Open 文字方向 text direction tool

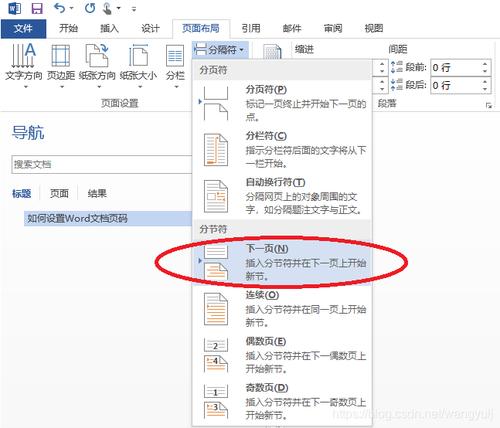coord(24,62)
